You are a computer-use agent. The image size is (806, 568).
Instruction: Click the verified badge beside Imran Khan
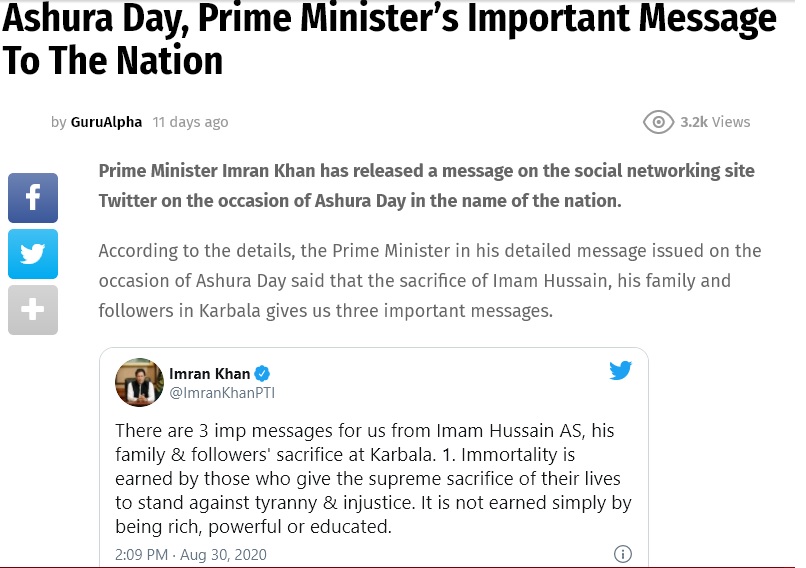tap(262, 373)
